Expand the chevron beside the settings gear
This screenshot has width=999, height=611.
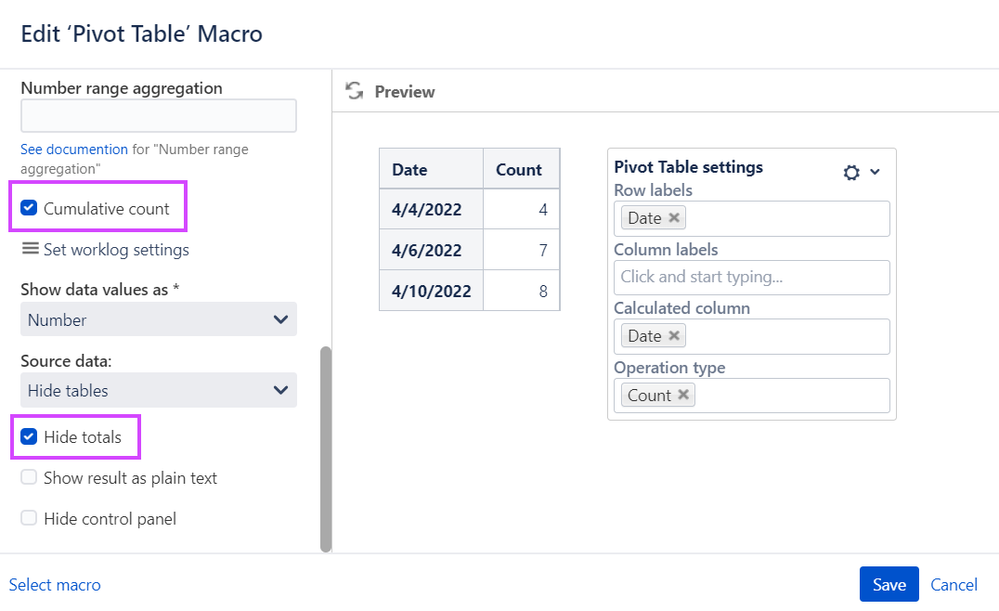coord(875,172)
